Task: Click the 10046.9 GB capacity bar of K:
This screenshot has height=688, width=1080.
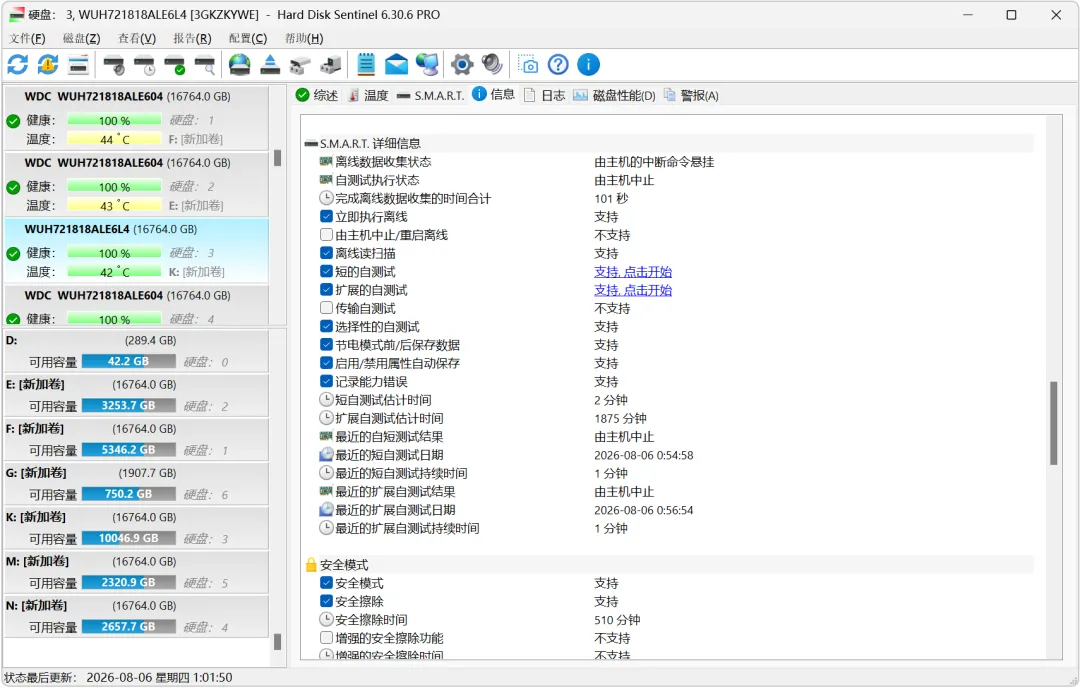Action: coord(129,538)
